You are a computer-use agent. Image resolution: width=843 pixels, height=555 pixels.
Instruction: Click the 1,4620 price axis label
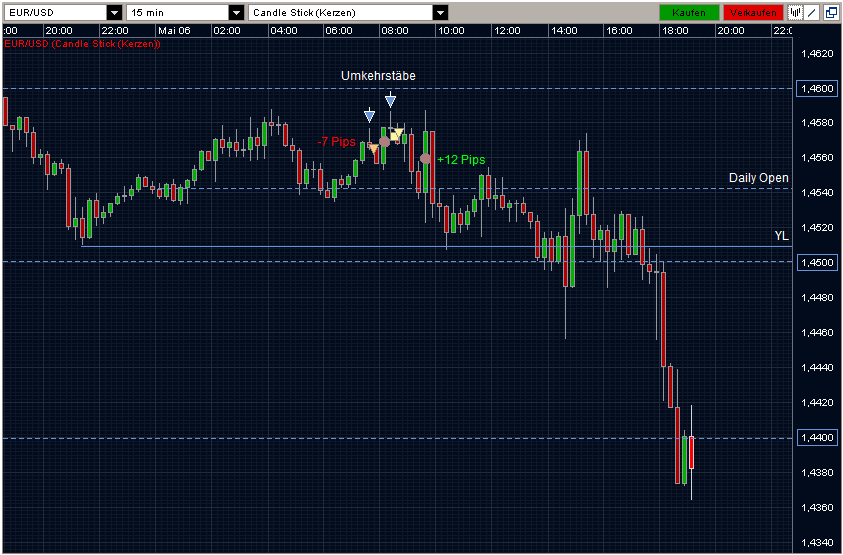[x=817, y=54]
